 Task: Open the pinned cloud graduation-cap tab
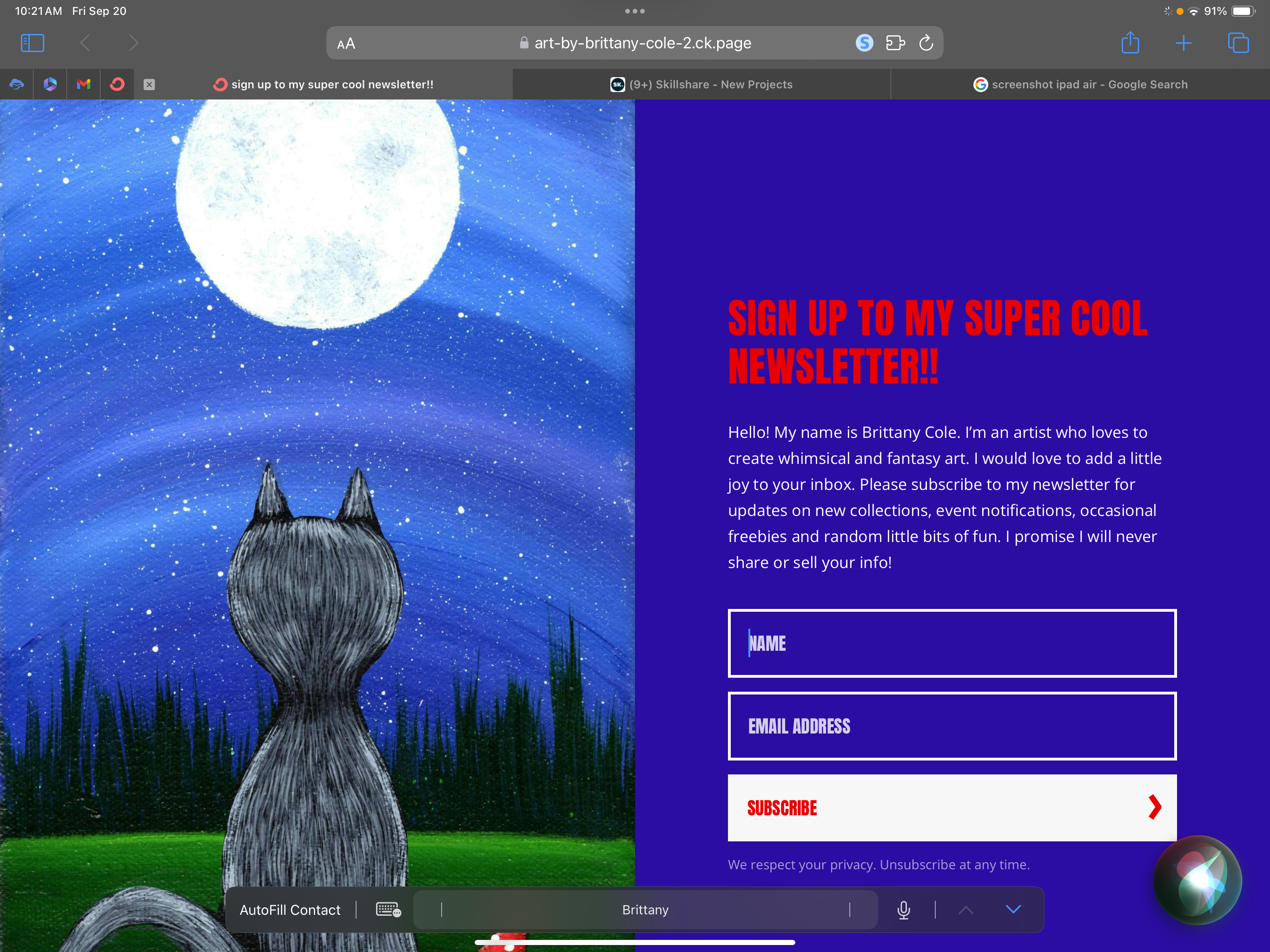17,85
